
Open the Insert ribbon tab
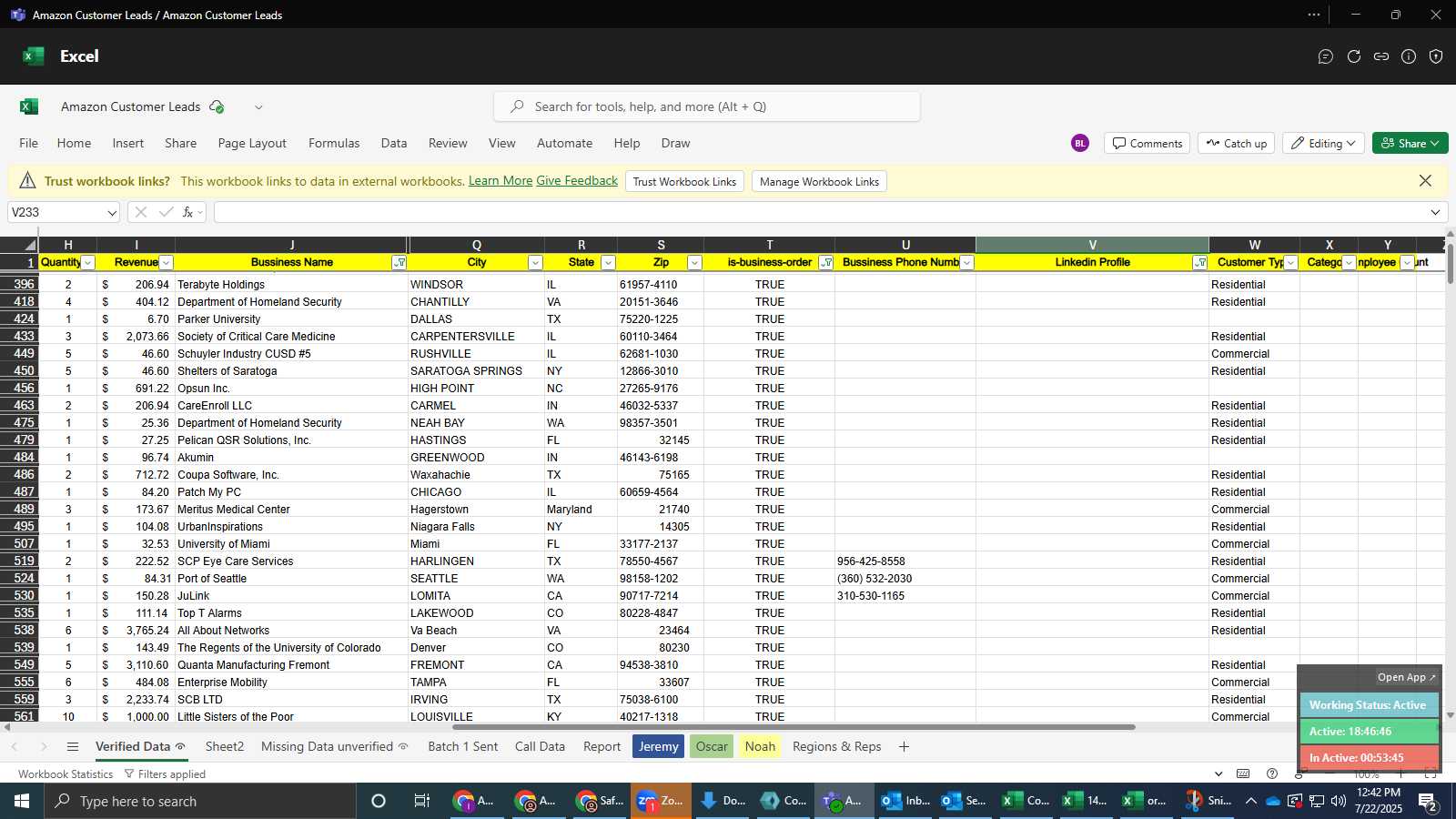point(128,143)
